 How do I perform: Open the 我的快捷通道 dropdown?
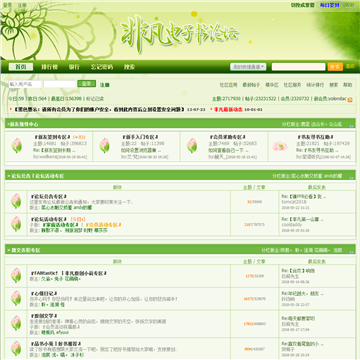[x=248, y=67]
